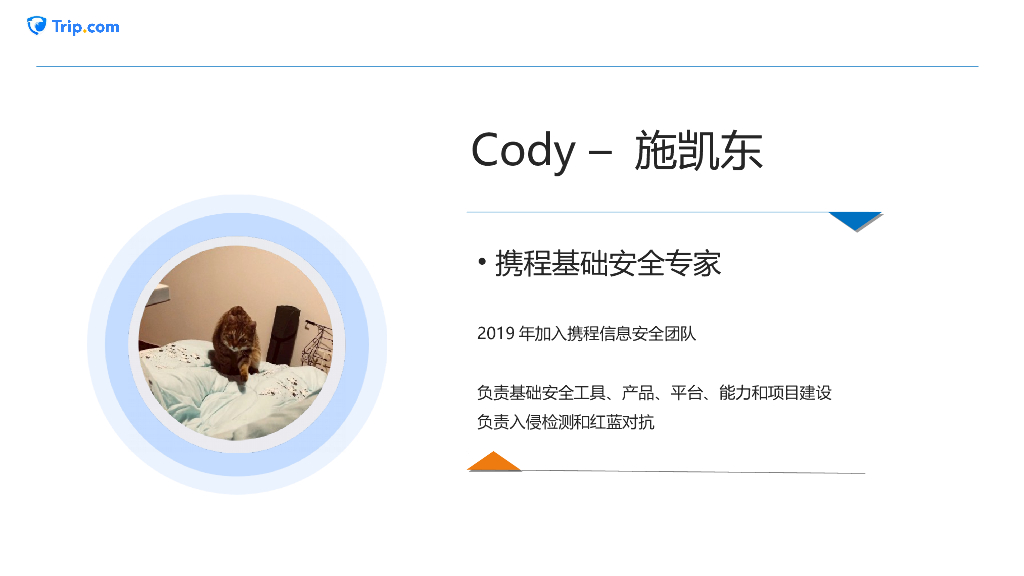
Task: Click the light blue outer ring
Action: click(236, 203)
